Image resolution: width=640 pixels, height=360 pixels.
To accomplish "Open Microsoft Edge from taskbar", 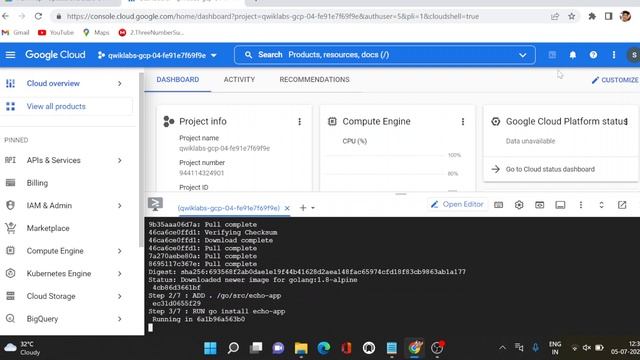I will (x=324, y=348).
